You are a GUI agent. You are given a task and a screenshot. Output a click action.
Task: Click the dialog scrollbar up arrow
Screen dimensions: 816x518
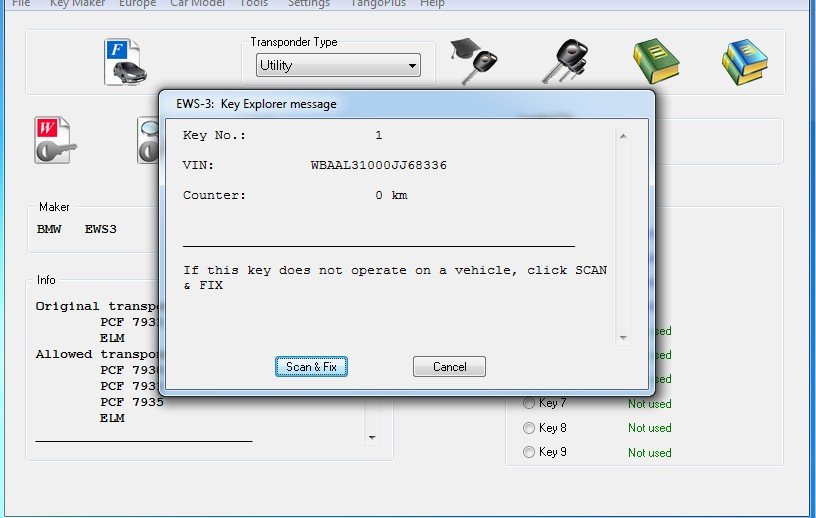pos(623,136)
